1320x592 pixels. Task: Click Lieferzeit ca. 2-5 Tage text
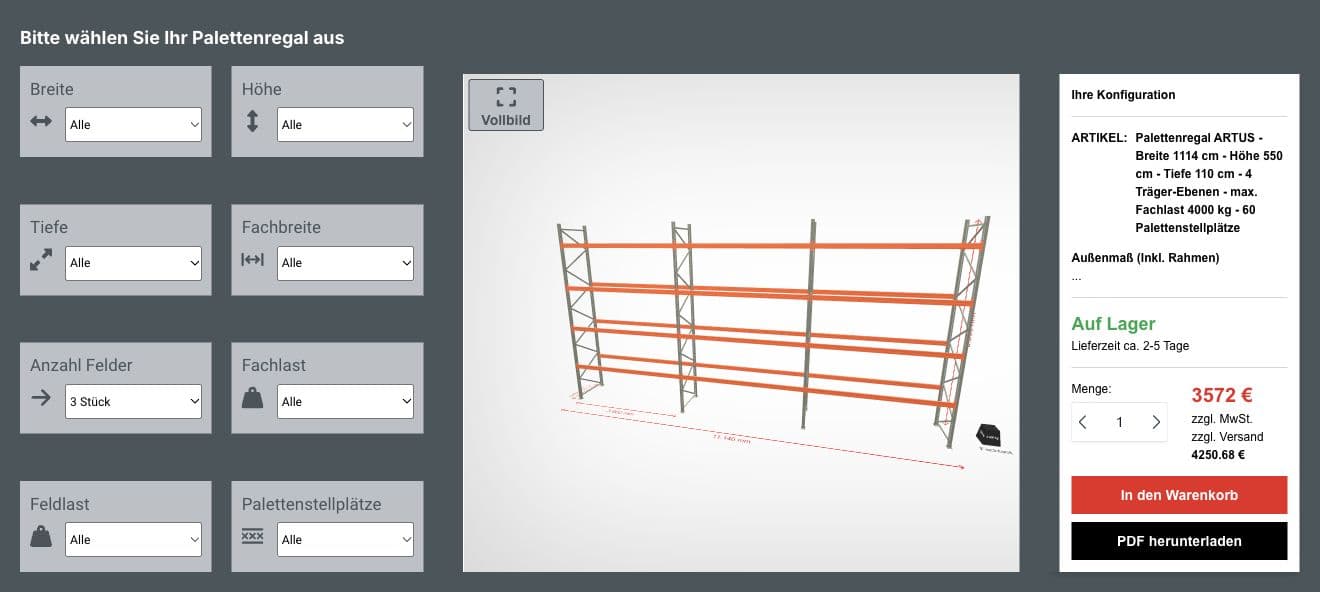click(x=1130, y=346)
